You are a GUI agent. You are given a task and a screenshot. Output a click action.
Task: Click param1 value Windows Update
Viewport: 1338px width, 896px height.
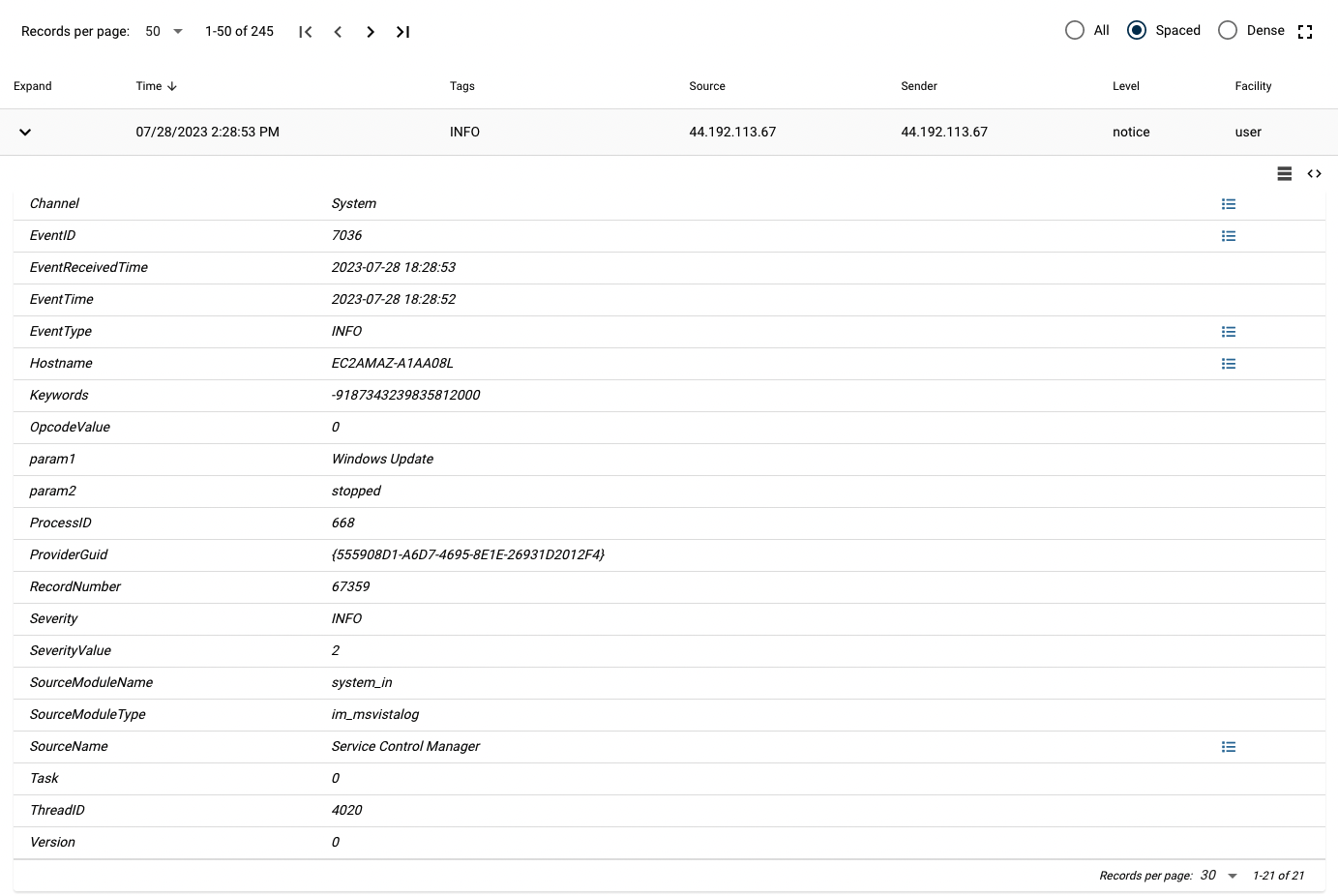click(382, 459)
